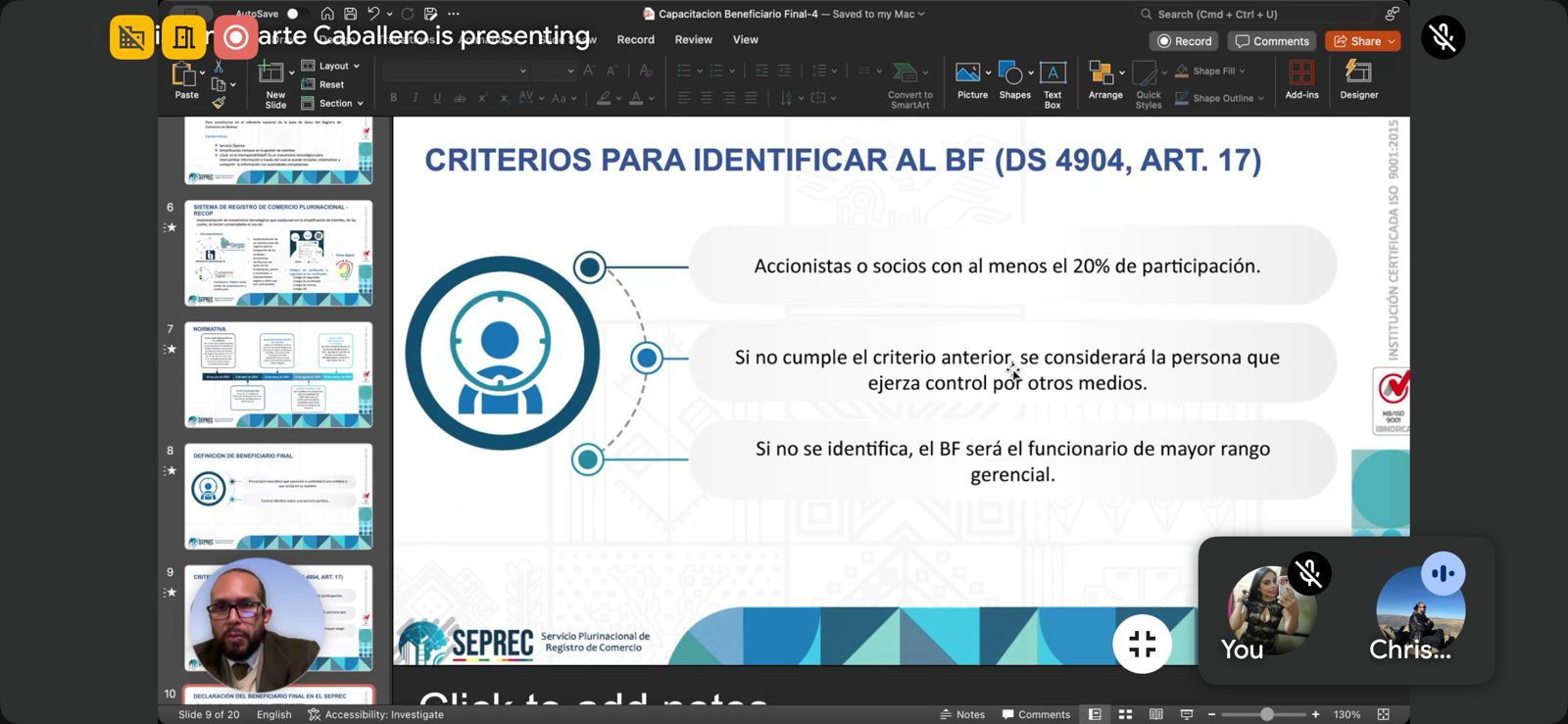
Task: Click the Reset slide button
Action: tap(323, 84)
